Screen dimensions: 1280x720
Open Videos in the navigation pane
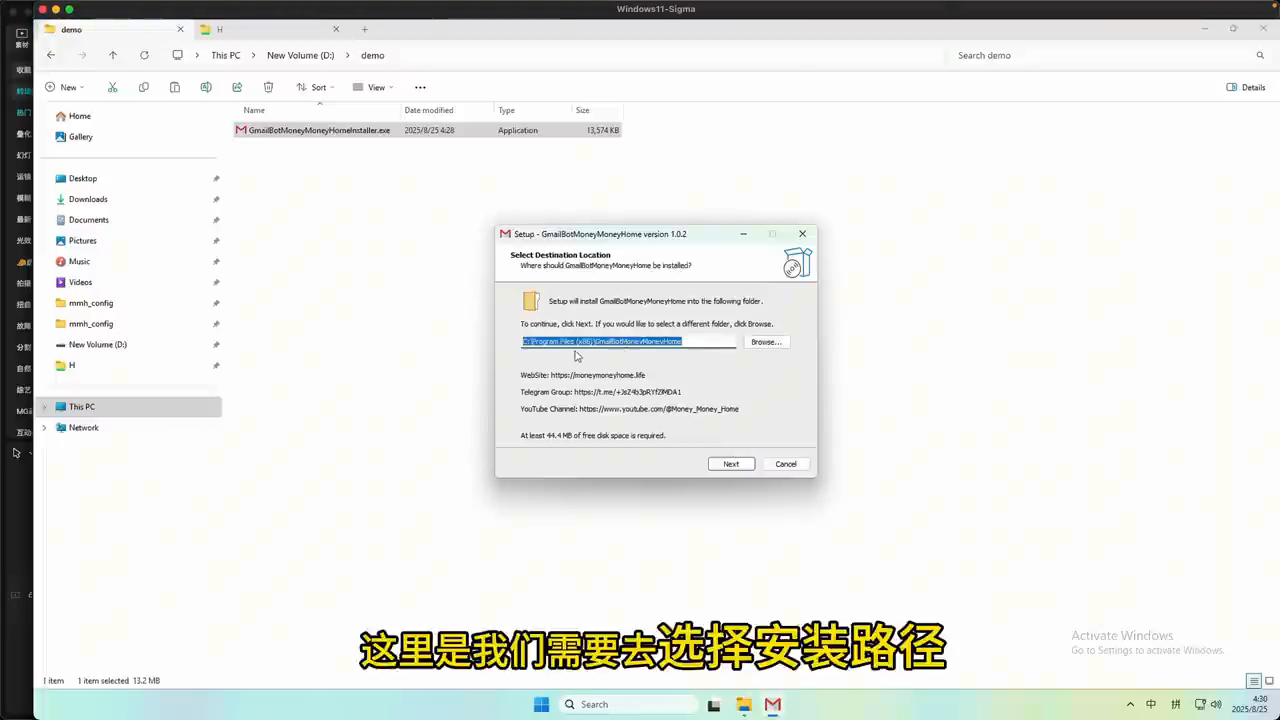coord(80,282)
